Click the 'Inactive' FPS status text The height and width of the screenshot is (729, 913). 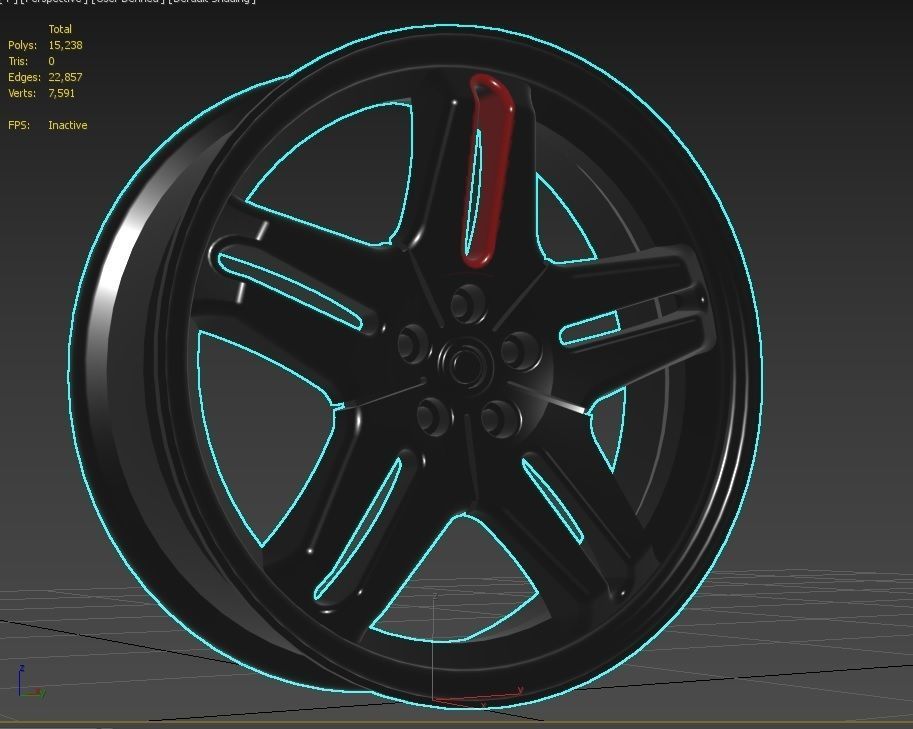(68, 125)
